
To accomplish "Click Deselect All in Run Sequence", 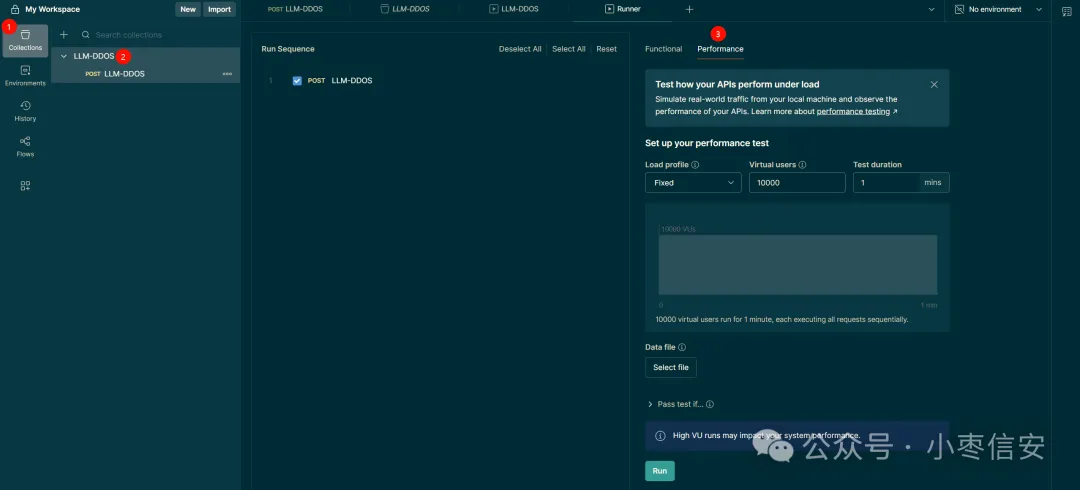I will click(x=520, y=49).
